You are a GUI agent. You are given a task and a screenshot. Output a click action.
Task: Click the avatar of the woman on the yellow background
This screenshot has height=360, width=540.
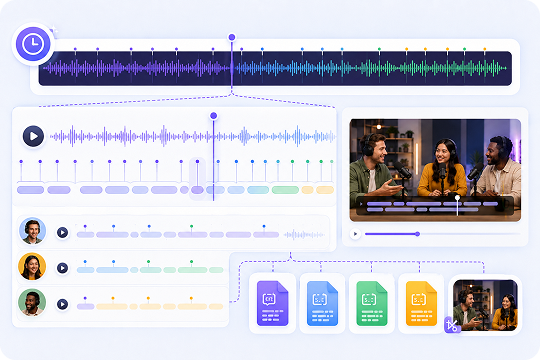[32, 266]
